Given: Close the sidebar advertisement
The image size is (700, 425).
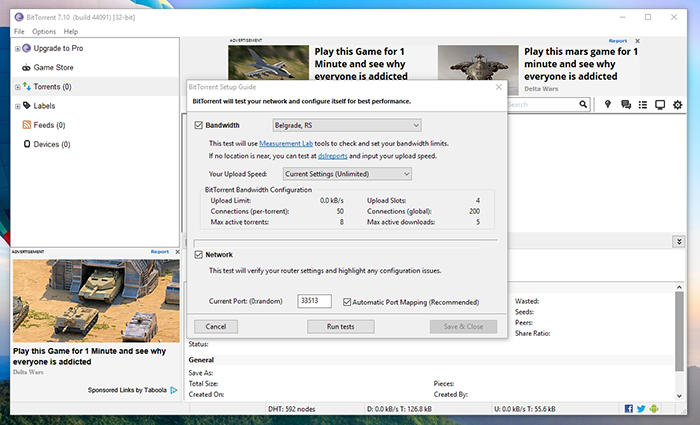Looking at the screenshot, I should click(177, 252).
